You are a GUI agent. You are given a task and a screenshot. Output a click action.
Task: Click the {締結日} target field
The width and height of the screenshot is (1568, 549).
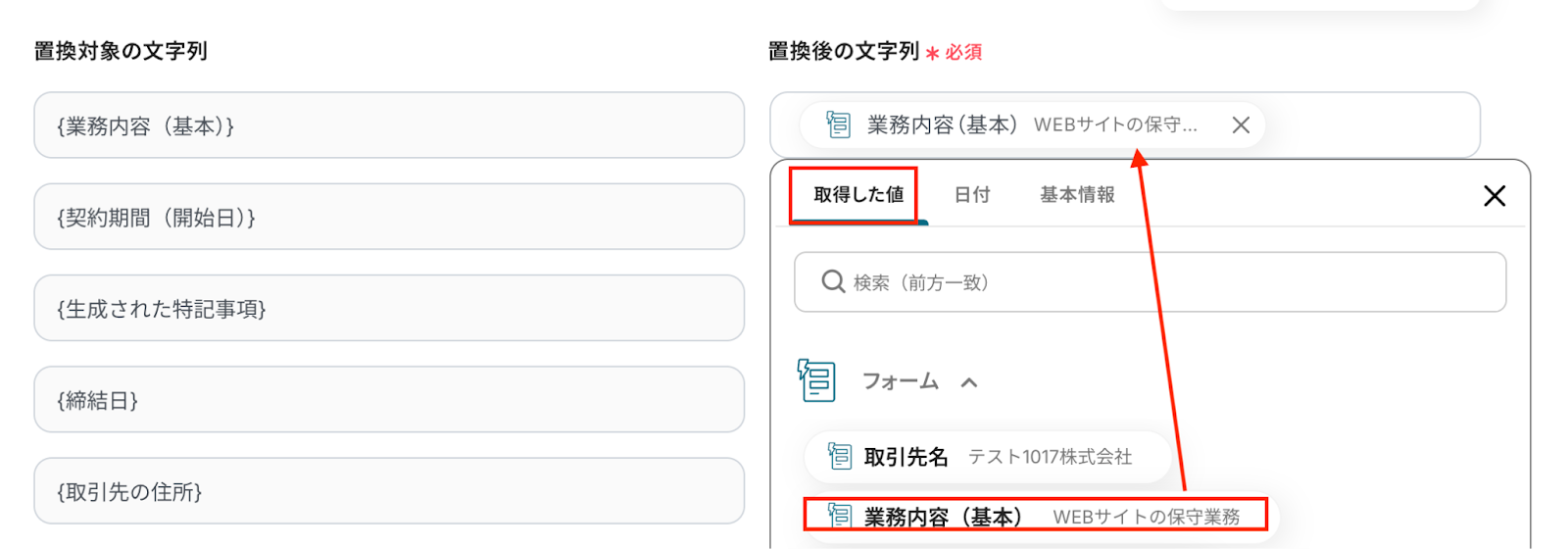tap(389, 399)
